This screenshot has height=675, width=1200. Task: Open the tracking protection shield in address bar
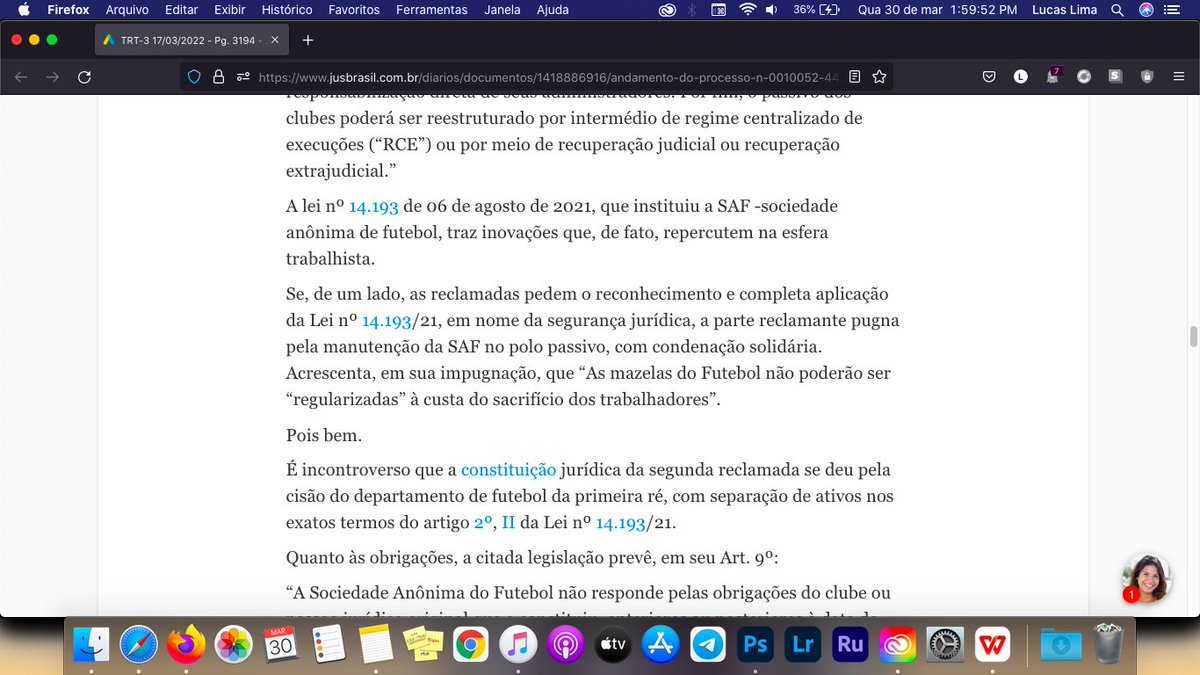[x=195, y=77]
